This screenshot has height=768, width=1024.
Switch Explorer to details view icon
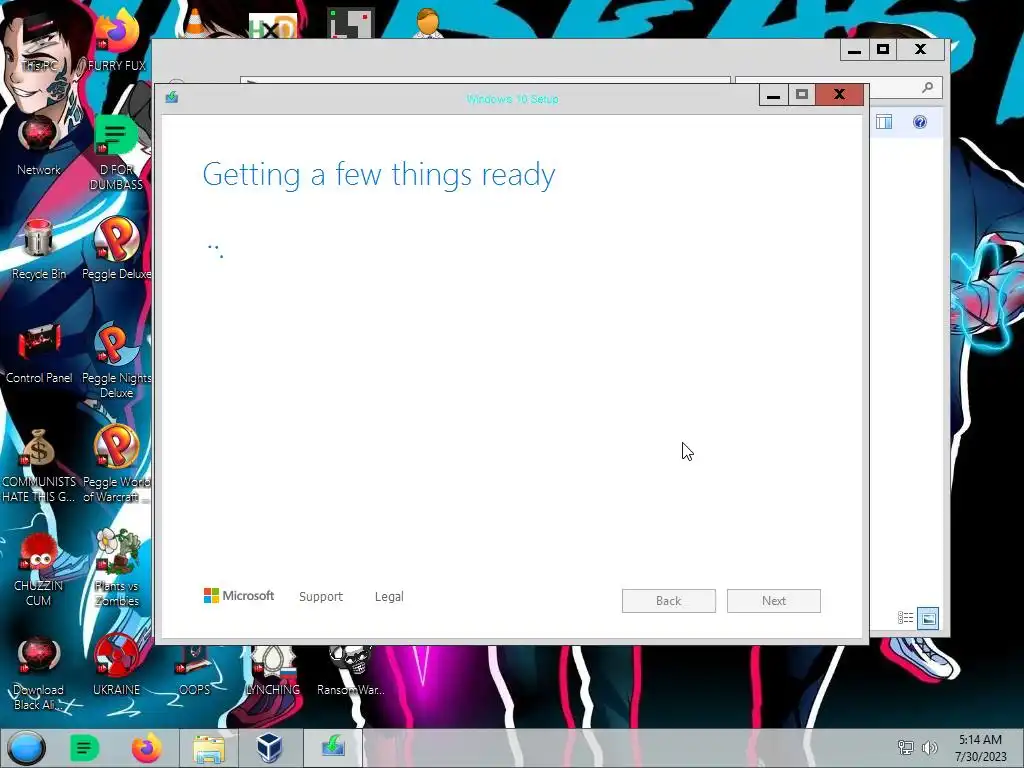905,617
